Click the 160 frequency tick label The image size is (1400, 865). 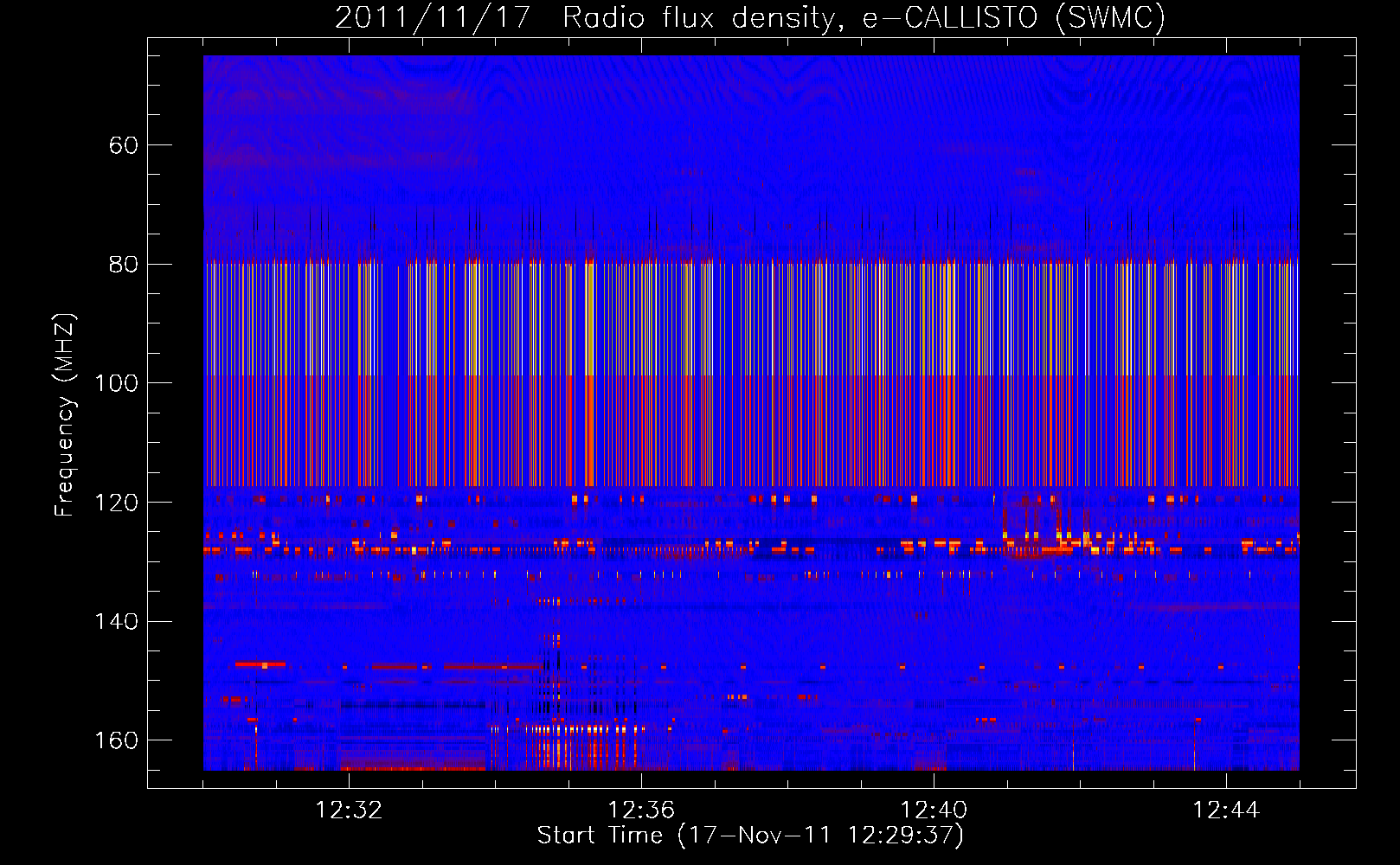tap(117, 740)
